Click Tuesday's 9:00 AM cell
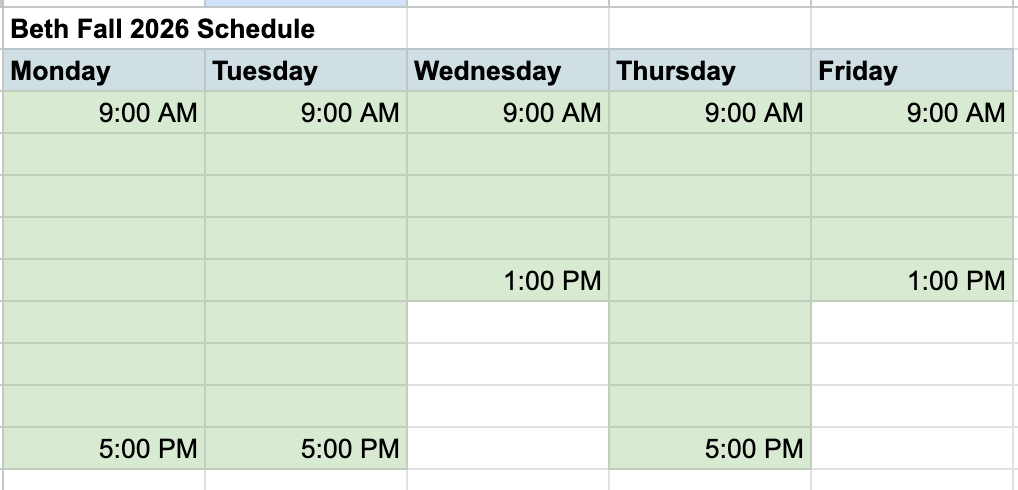 [x=306, y=112]
